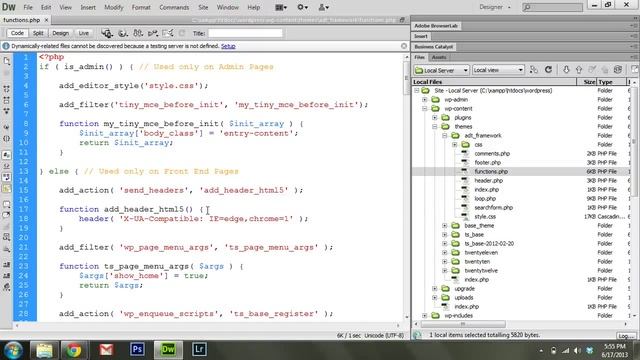Image resolution: width=640 pixels, height=360 pixels.
Task: Switch to Design view
Action: pos(60,33)
